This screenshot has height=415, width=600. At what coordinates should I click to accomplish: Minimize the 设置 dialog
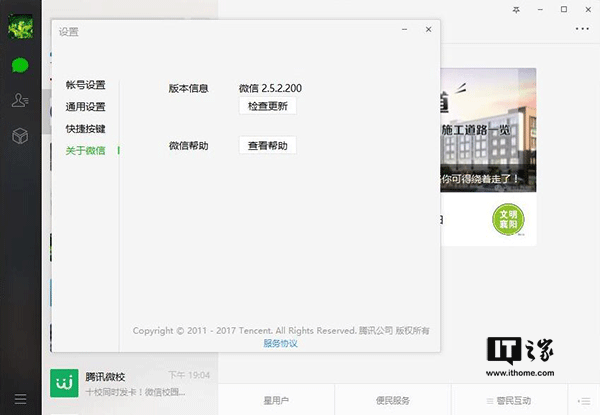pos(404,29)
